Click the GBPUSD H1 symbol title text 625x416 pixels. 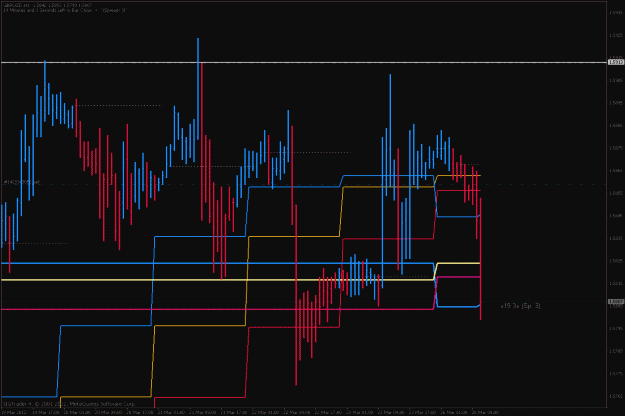coord(47,5)
